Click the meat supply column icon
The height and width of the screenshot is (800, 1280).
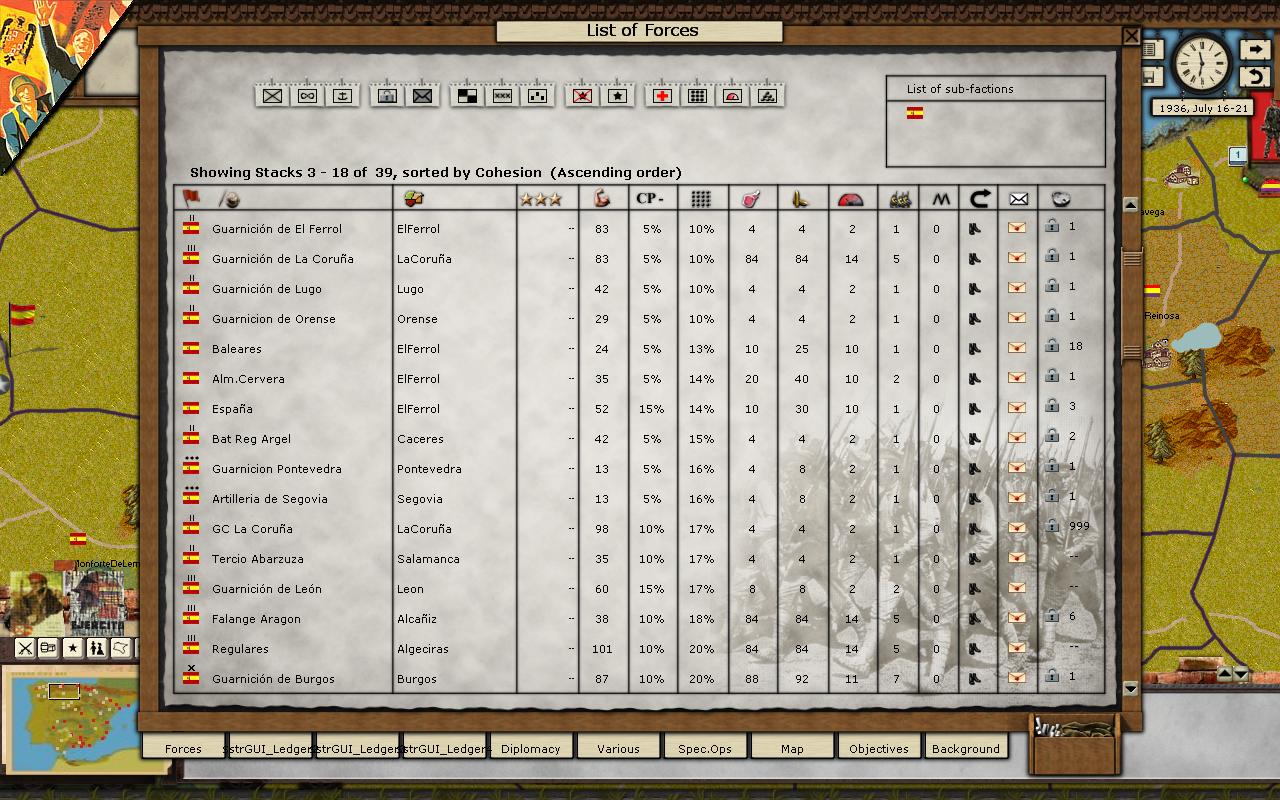tap(751, 198)
